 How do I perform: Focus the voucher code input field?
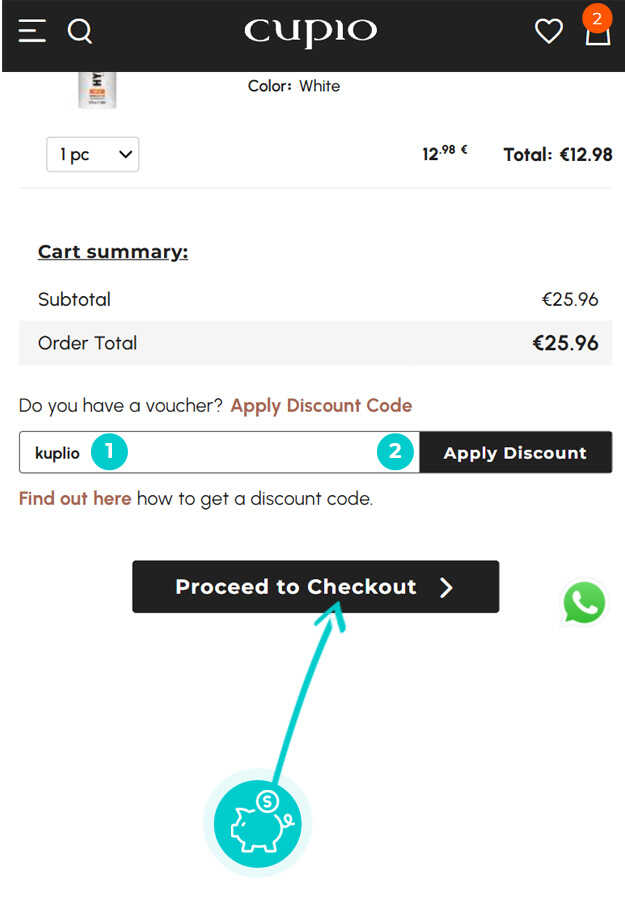[x=240, y=453]
